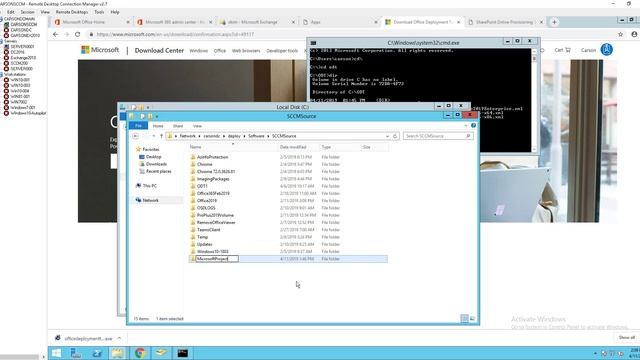The height and width of the screenshot is (360, 640).
Task: Select CARSONDC in the tree
Action: [21, 30]
